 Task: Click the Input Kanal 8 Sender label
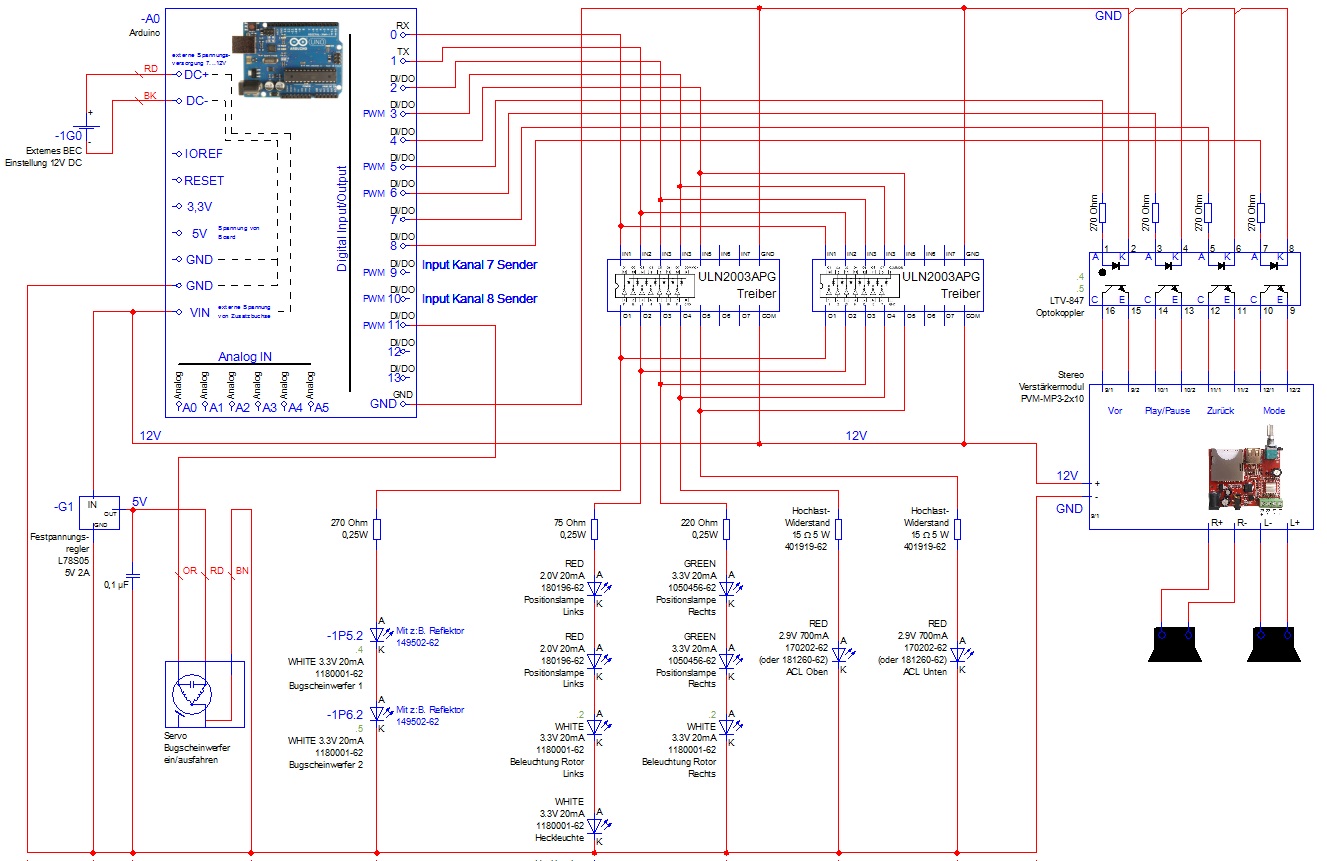(x=479, y=298)
